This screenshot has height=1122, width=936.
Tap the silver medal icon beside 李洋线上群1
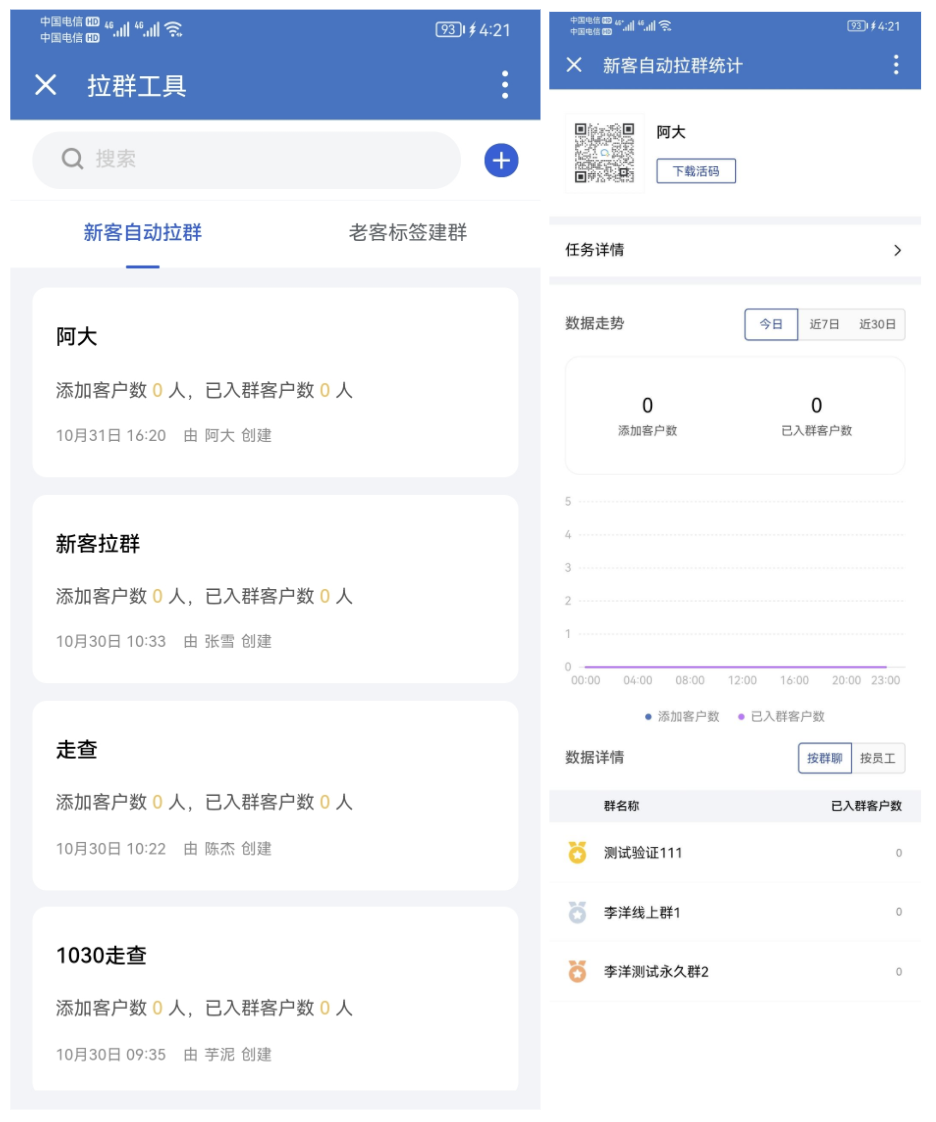(x=577, y=912)
